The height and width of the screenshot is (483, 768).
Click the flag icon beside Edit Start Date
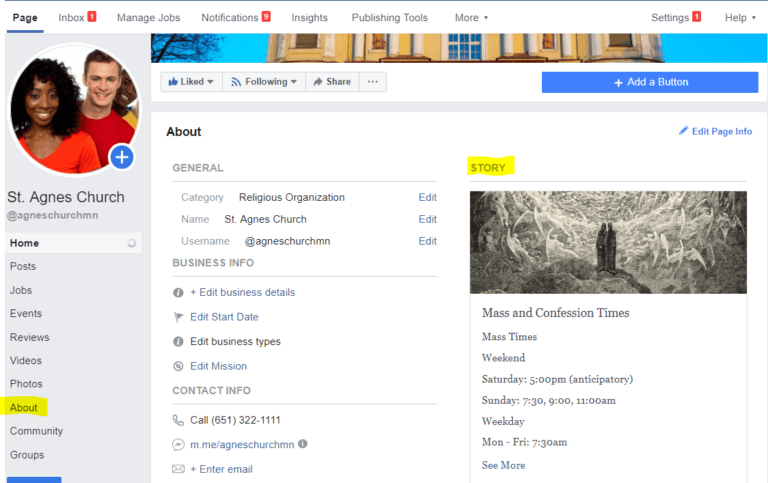coord(178,317)
